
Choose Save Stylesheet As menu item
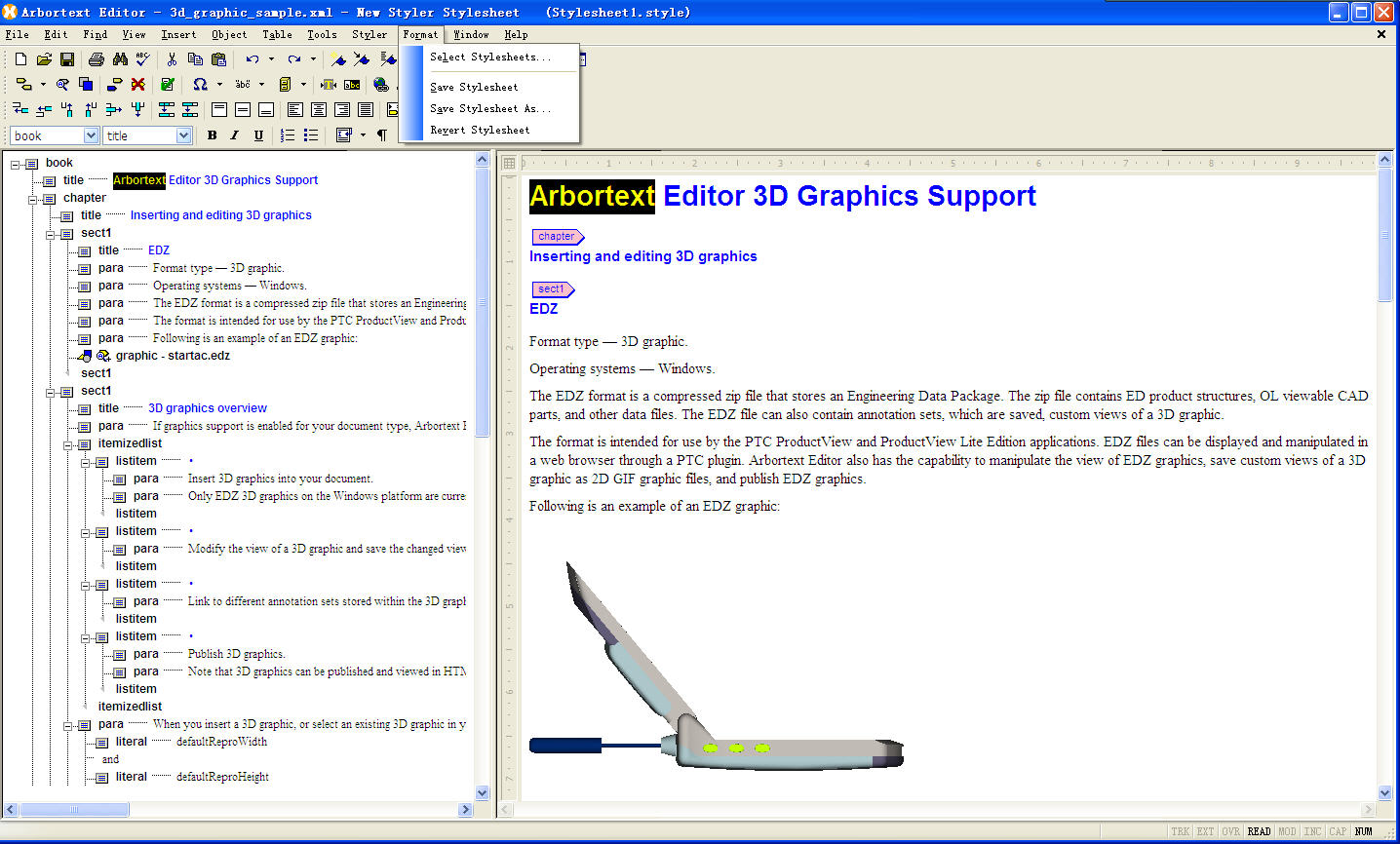click(x=490, y=109)
